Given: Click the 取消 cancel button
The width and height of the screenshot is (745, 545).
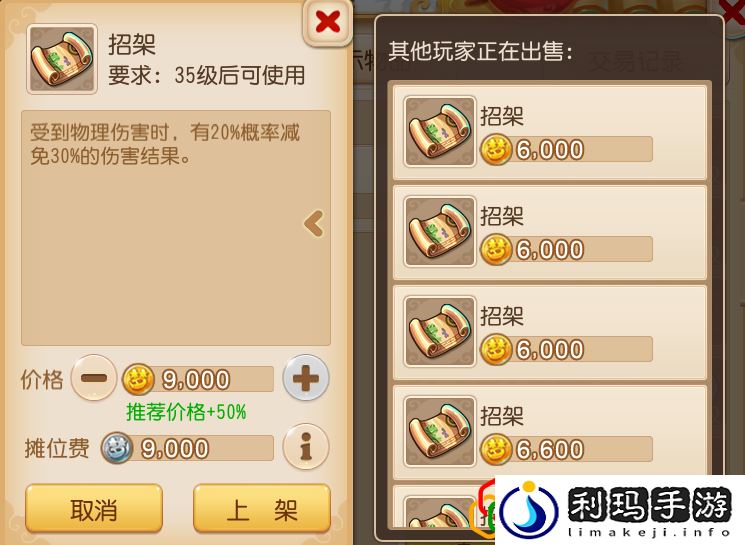Looking at the screenshot, I should click(94, 509).
